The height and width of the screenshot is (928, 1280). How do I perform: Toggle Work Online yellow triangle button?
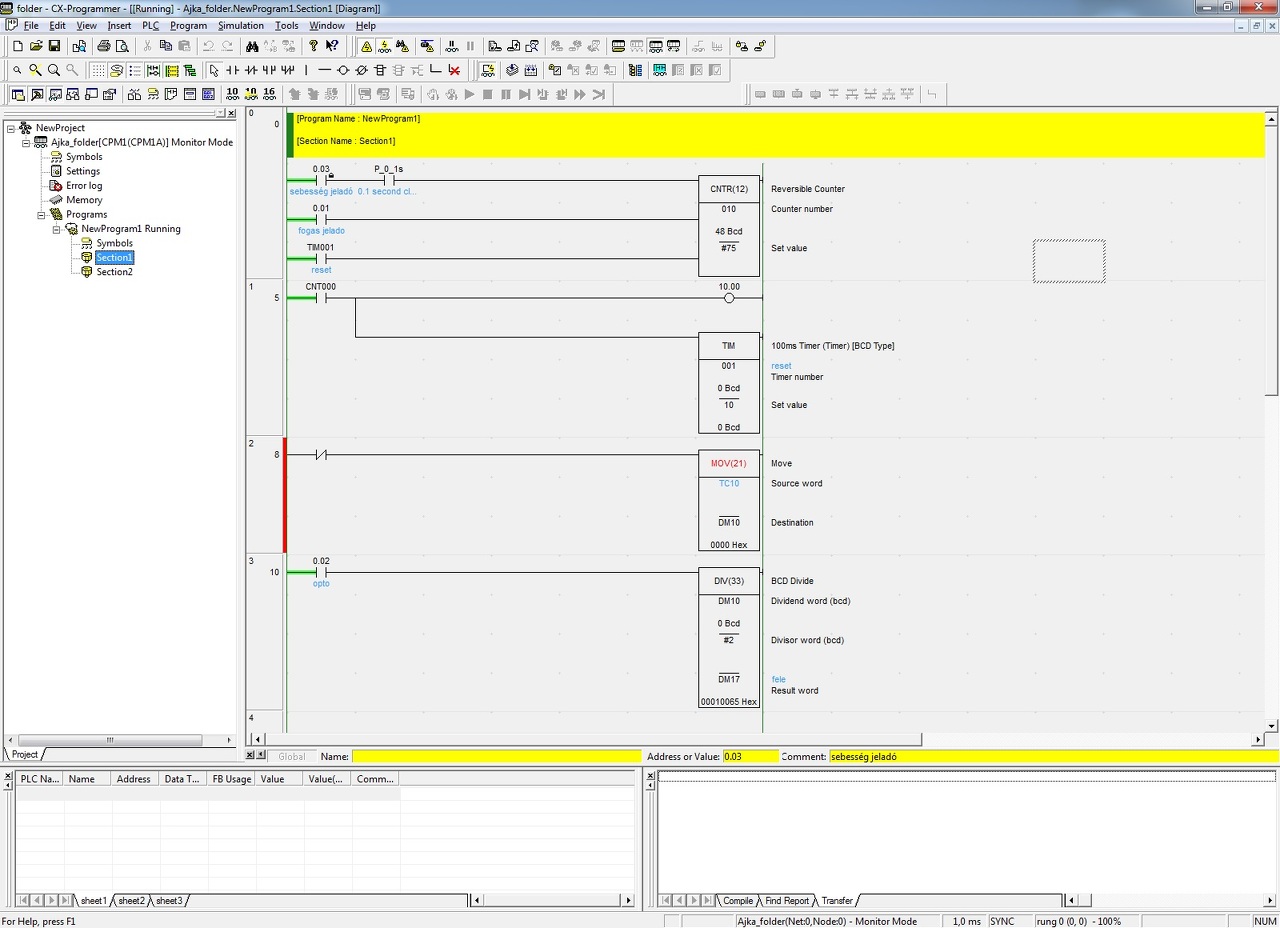tap(366, 46)
